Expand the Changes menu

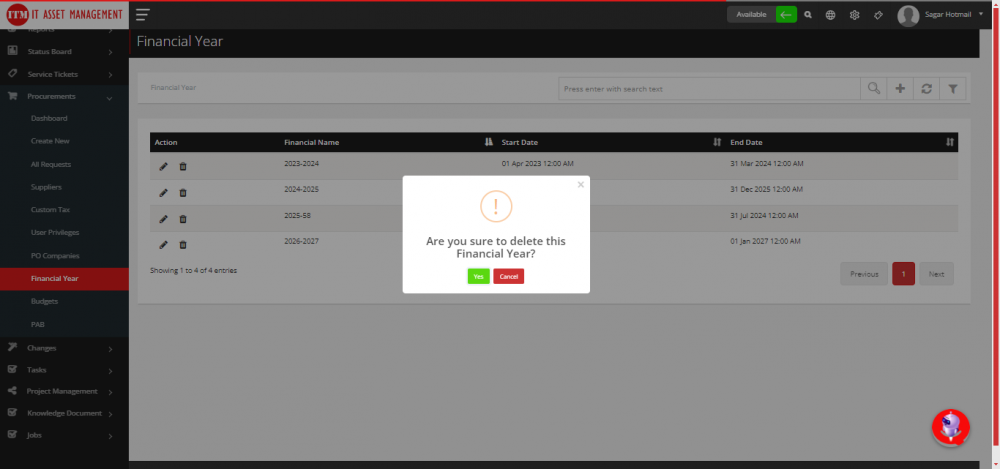[x=64, y=348]
